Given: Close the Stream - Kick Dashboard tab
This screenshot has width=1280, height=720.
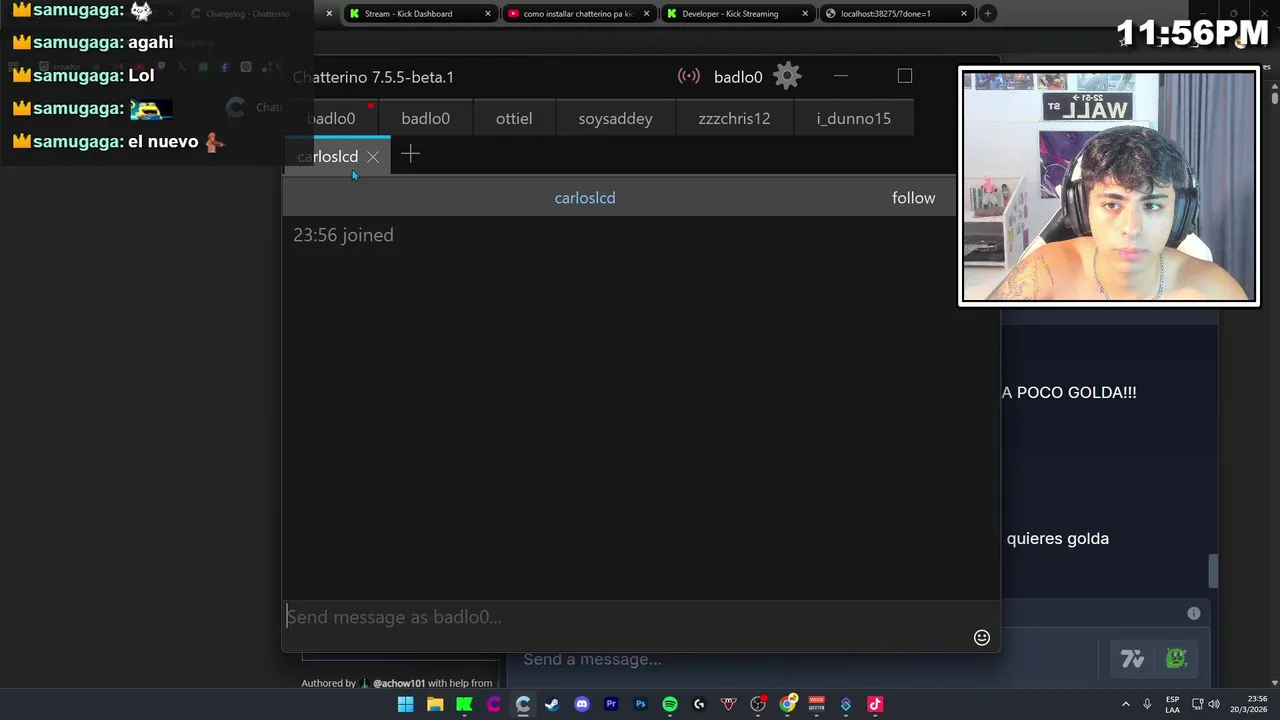Looking at the screenshot, I should tap(488, 14).
